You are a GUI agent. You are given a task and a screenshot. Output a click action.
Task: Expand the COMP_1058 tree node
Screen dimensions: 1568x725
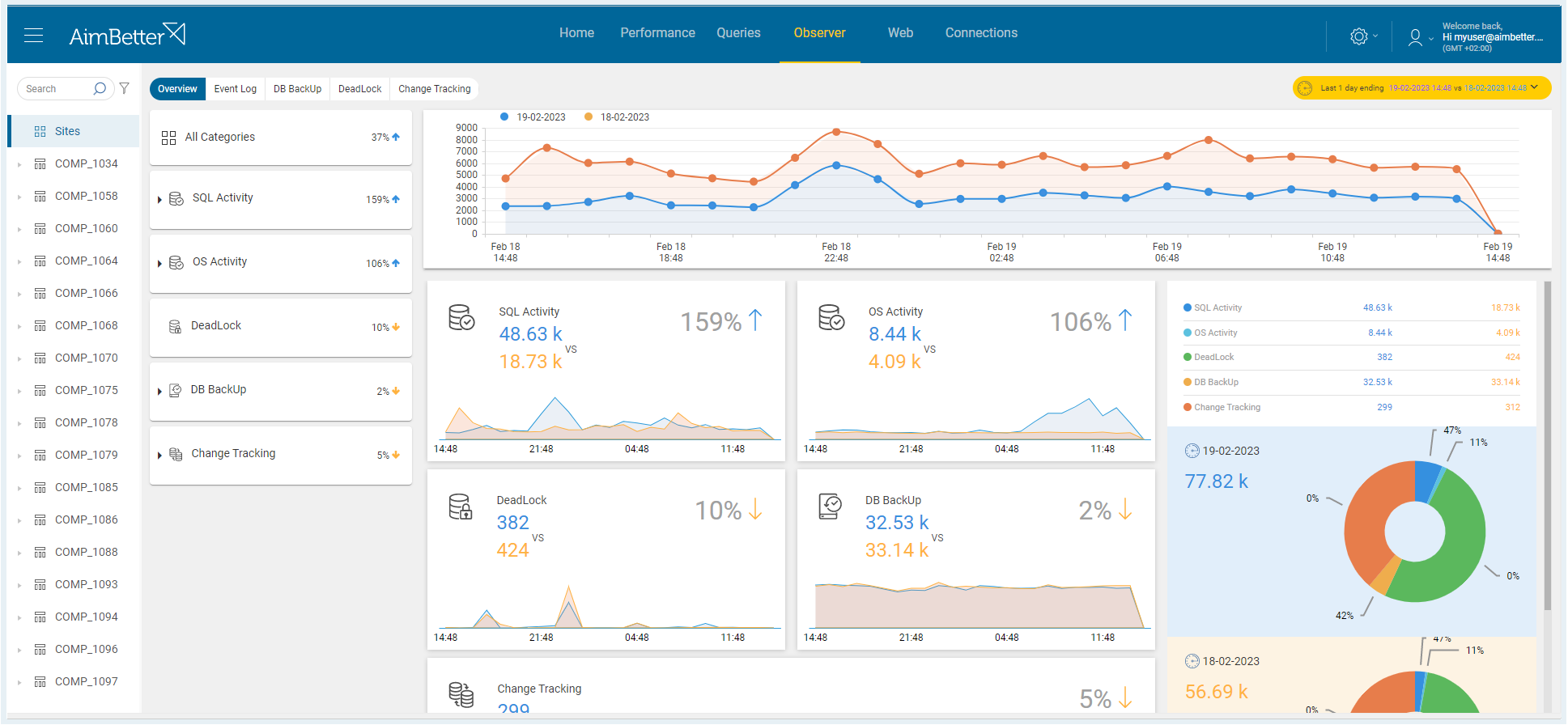(19, 197)
